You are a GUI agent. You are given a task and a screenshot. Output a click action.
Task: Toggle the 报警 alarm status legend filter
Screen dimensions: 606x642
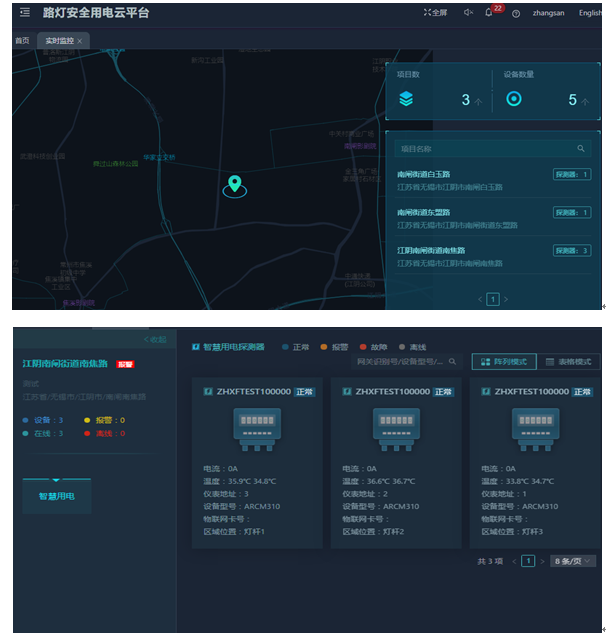click(335, 347)
